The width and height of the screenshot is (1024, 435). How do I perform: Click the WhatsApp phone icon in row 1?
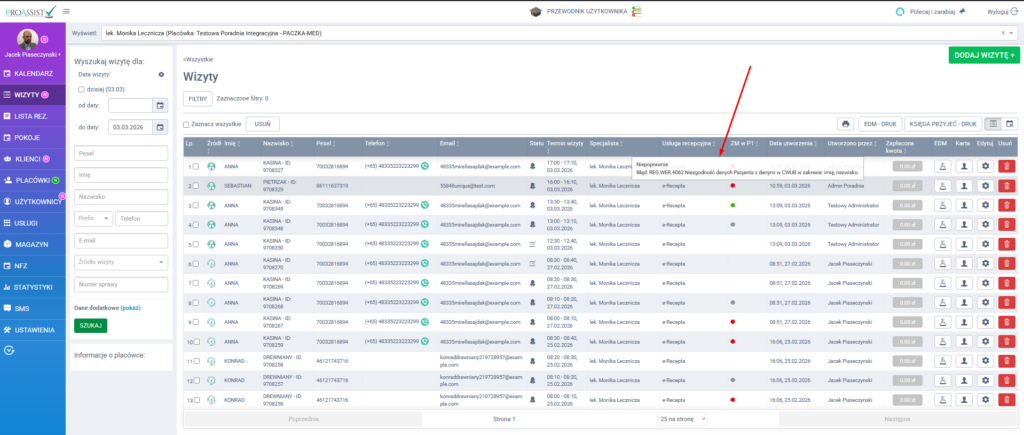point(425,167)
